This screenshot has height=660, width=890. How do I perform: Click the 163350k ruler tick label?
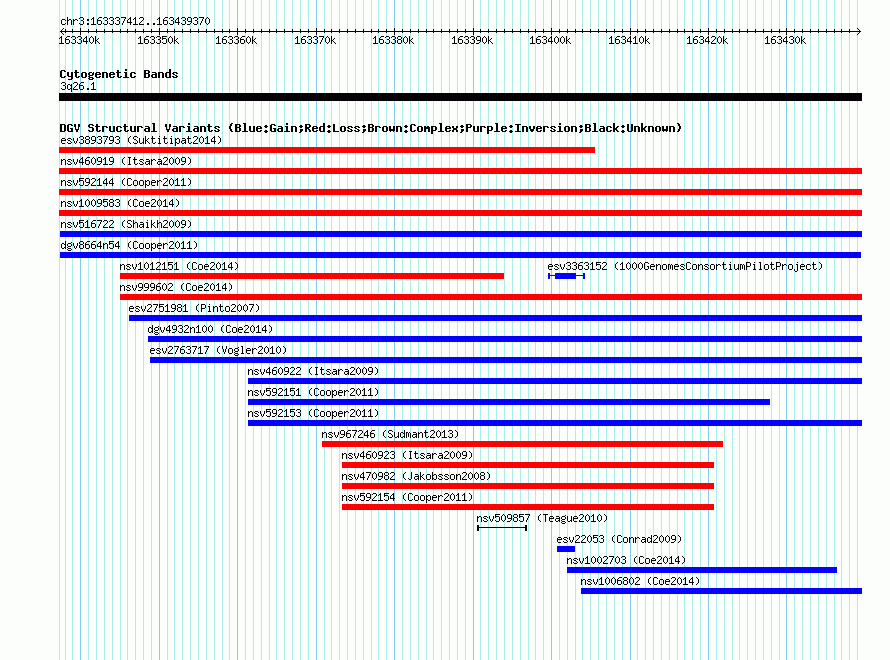158,40
